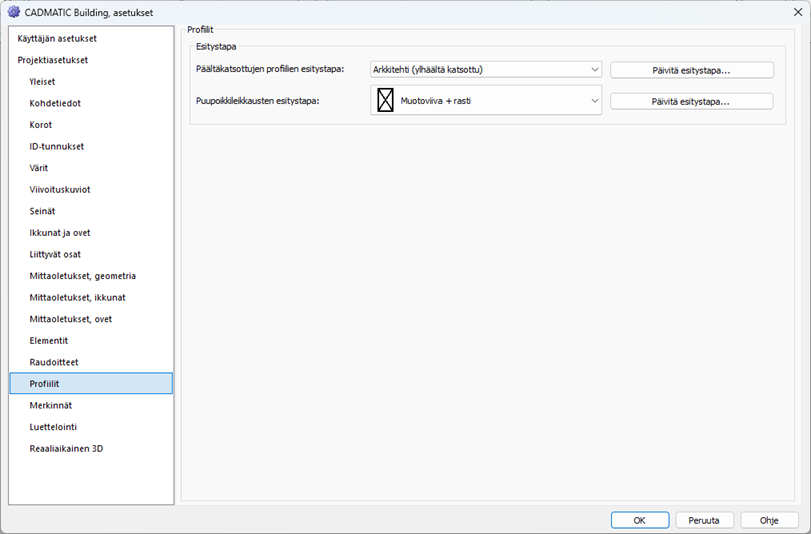Switch to the Merkinnät settings page

click(x=51, y=405)
